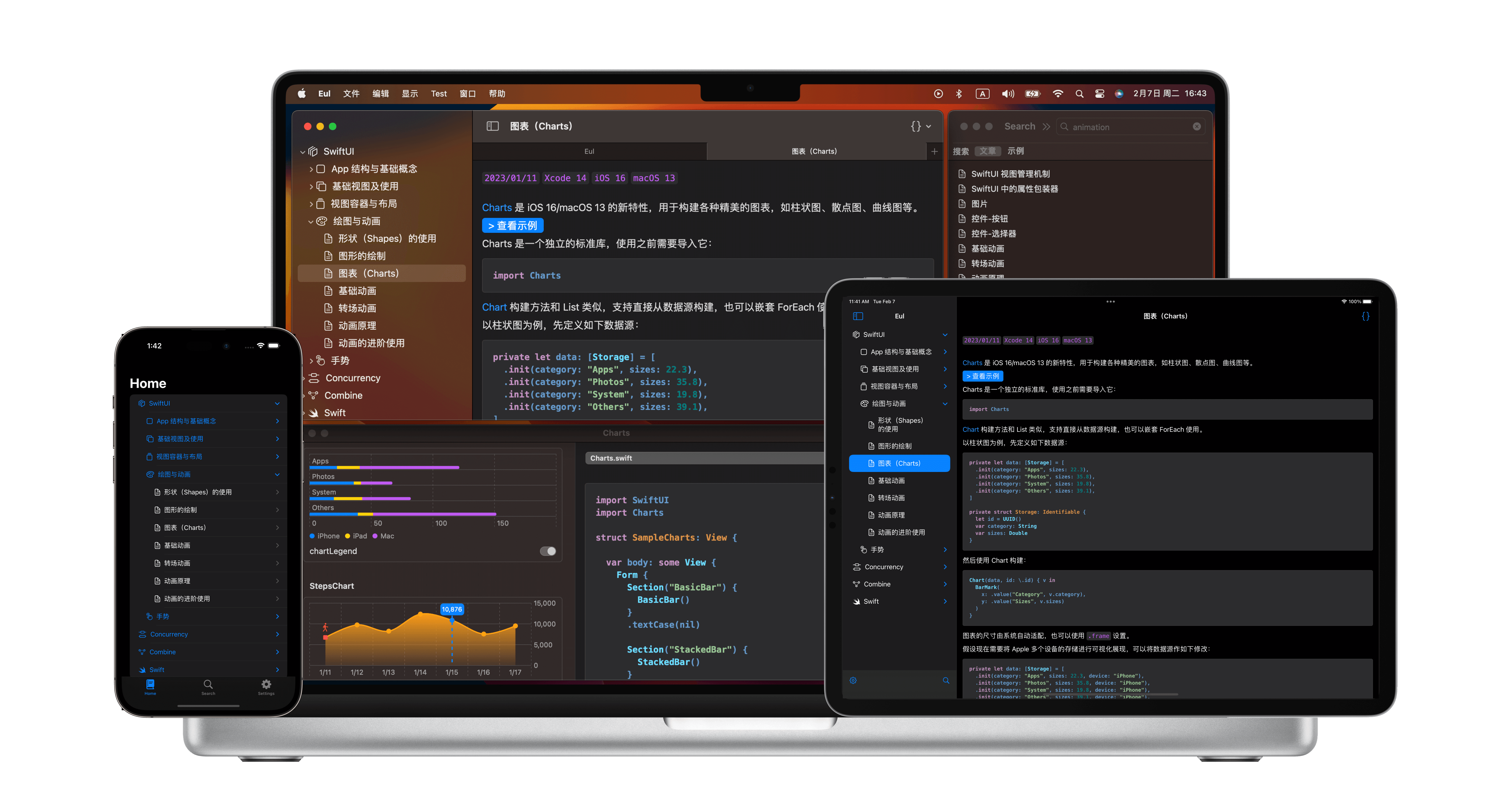Open the 帮助 menu in the menu bar
Screen dimensions: 1512x798
[497, 94]
